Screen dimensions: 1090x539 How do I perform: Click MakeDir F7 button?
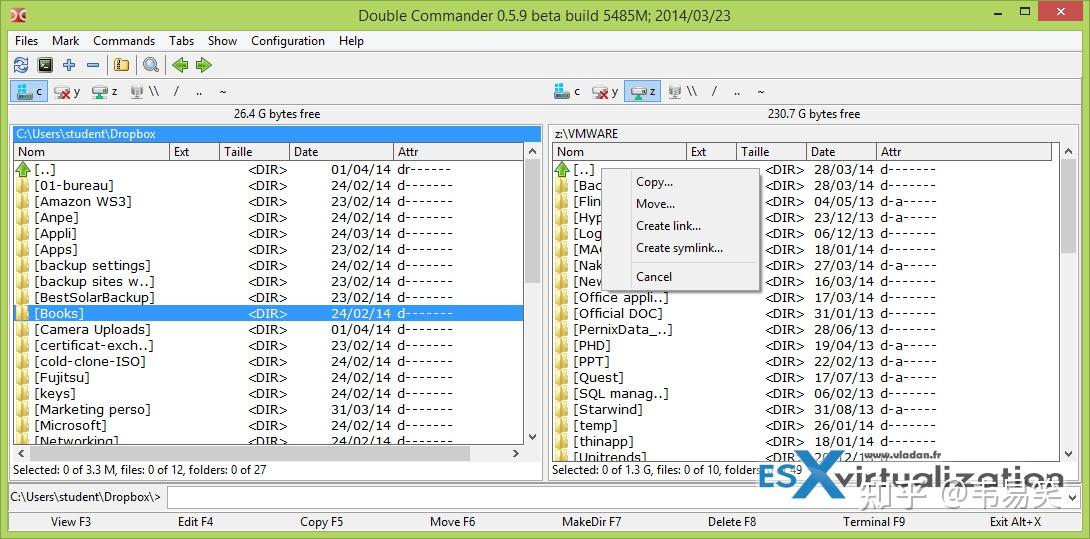[592, 522]
